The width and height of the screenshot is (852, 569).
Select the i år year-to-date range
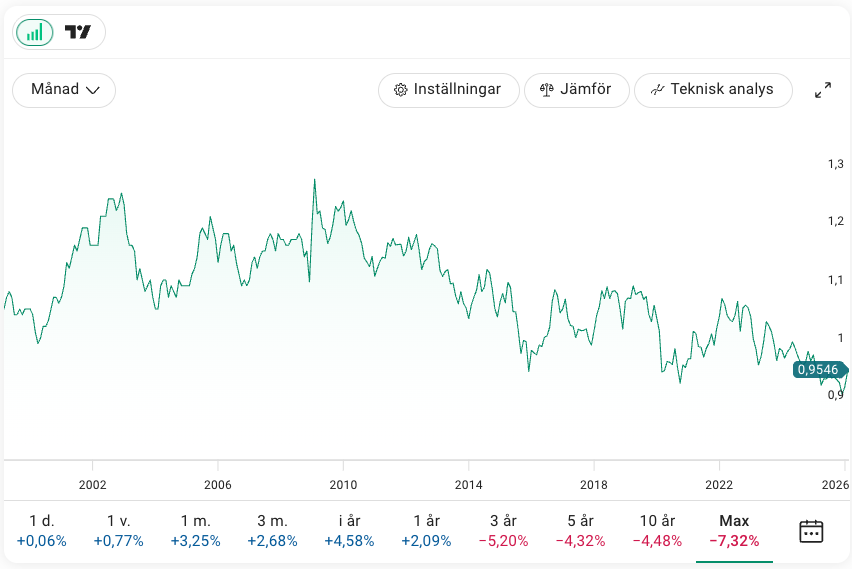coord(350,531)
